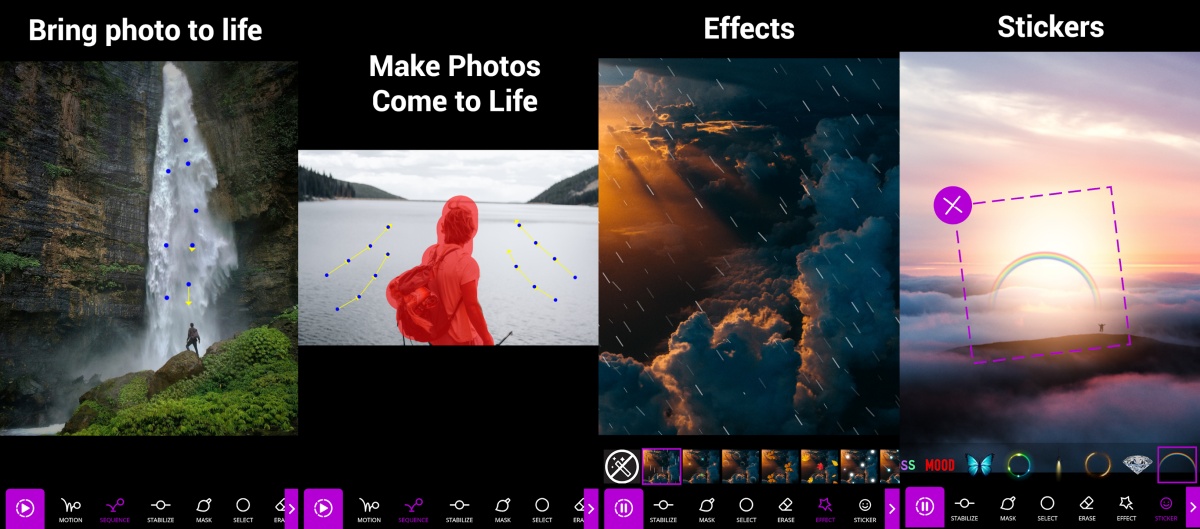Image resolution: width=1200 pixels, height=529 pixels.
Task: Activate highlighted Sticker tab in the Stickers toolbar
Action: pos(1166,508)
